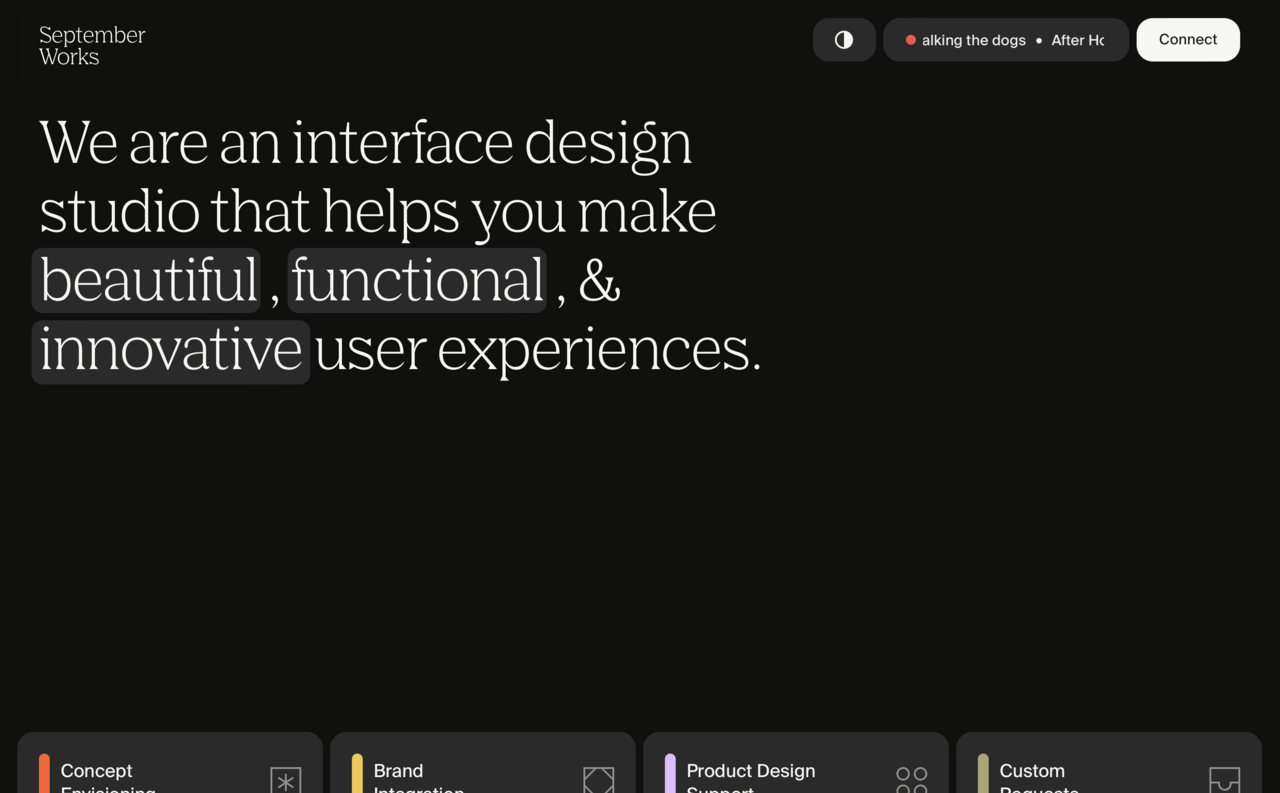The height and width of the screenshot is (793, 1280).
Task: Open the Concept Envisioning card title
Action: pos(97,771)
